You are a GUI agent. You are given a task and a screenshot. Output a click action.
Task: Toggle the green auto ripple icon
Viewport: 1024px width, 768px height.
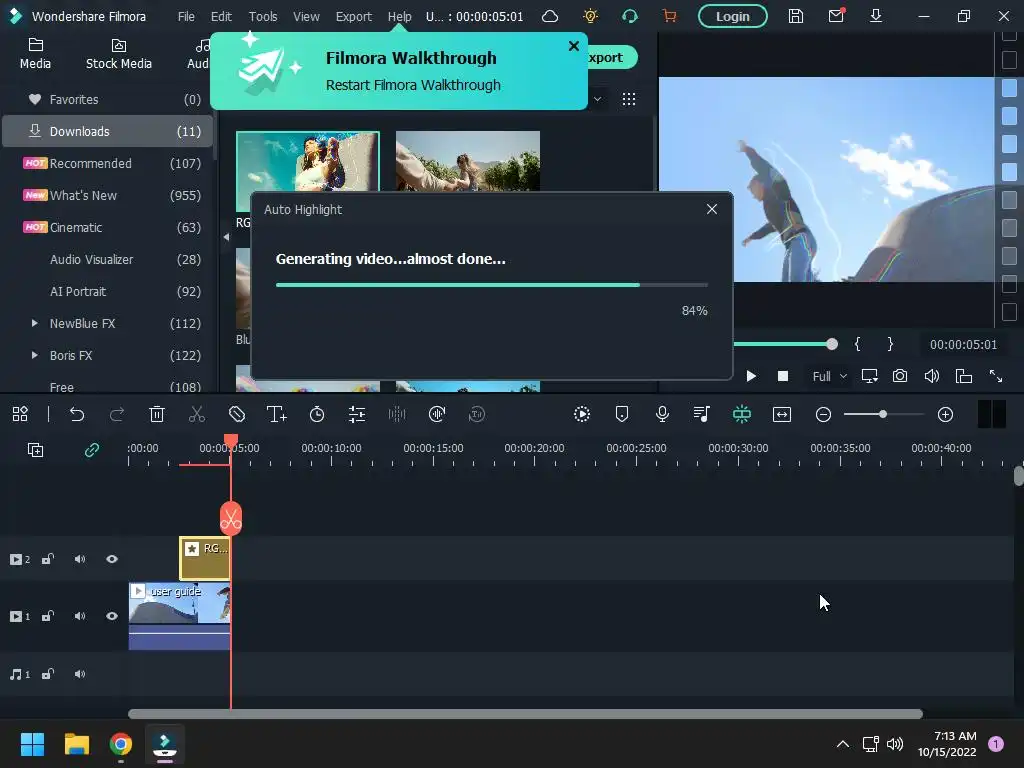point(742,414)
